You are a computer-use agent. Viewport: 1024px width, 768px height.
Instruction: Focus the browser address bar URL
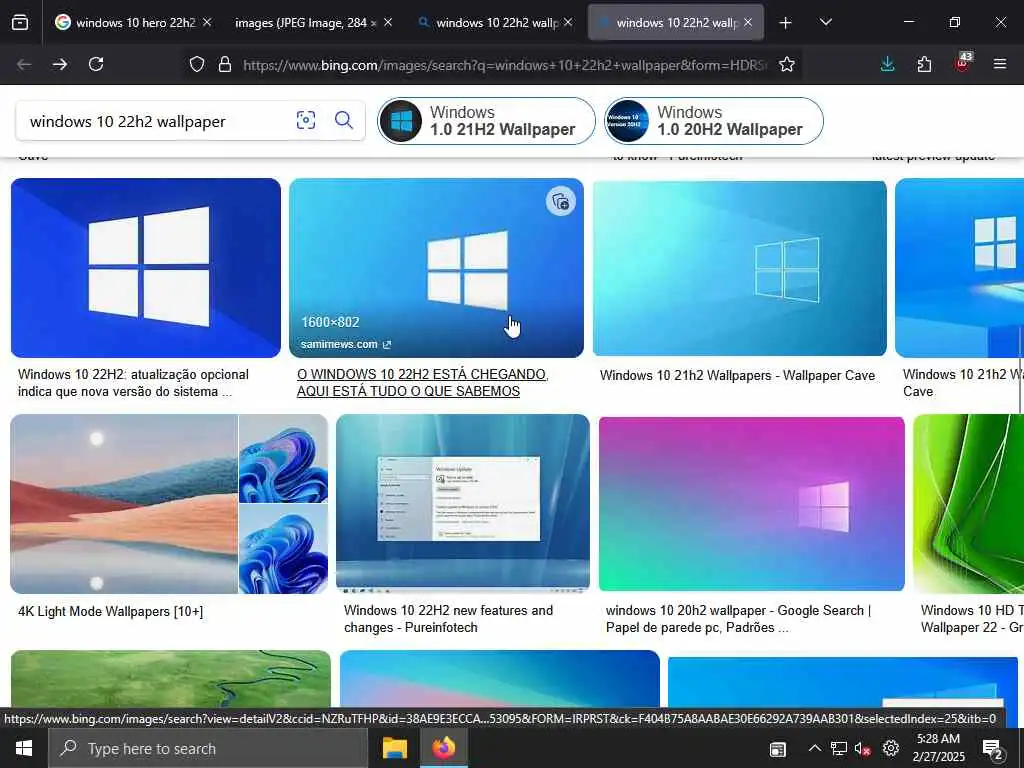[x=505, y=65]
